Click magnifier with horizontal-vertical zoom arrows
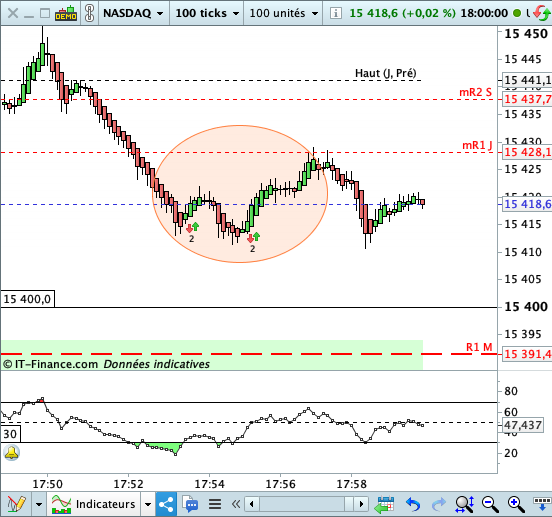 pyautogui.click(x=465, y=504)
